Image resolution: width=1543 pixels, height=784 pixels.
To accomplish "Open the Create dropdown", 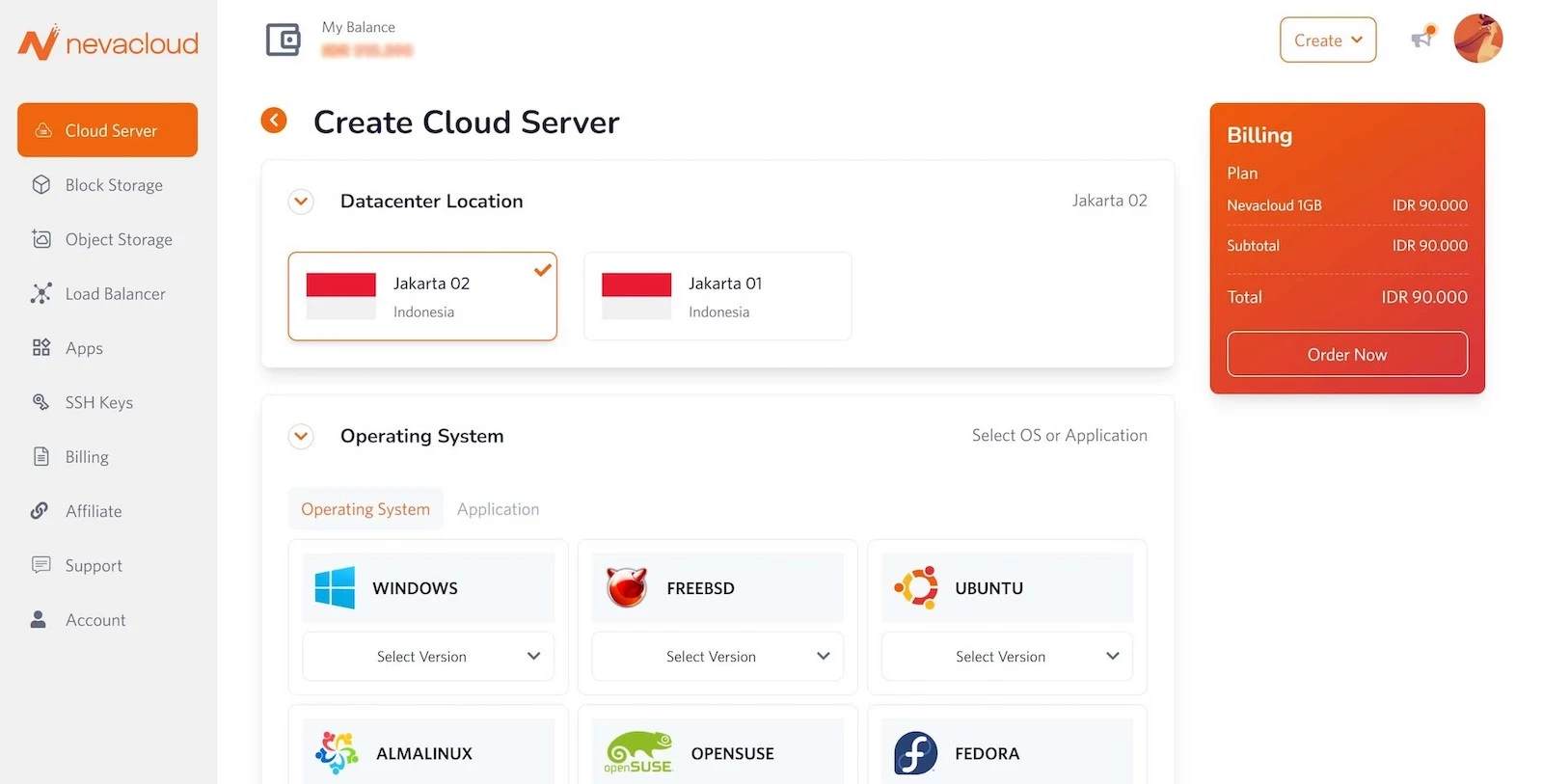I will (x=1328, y=40).
